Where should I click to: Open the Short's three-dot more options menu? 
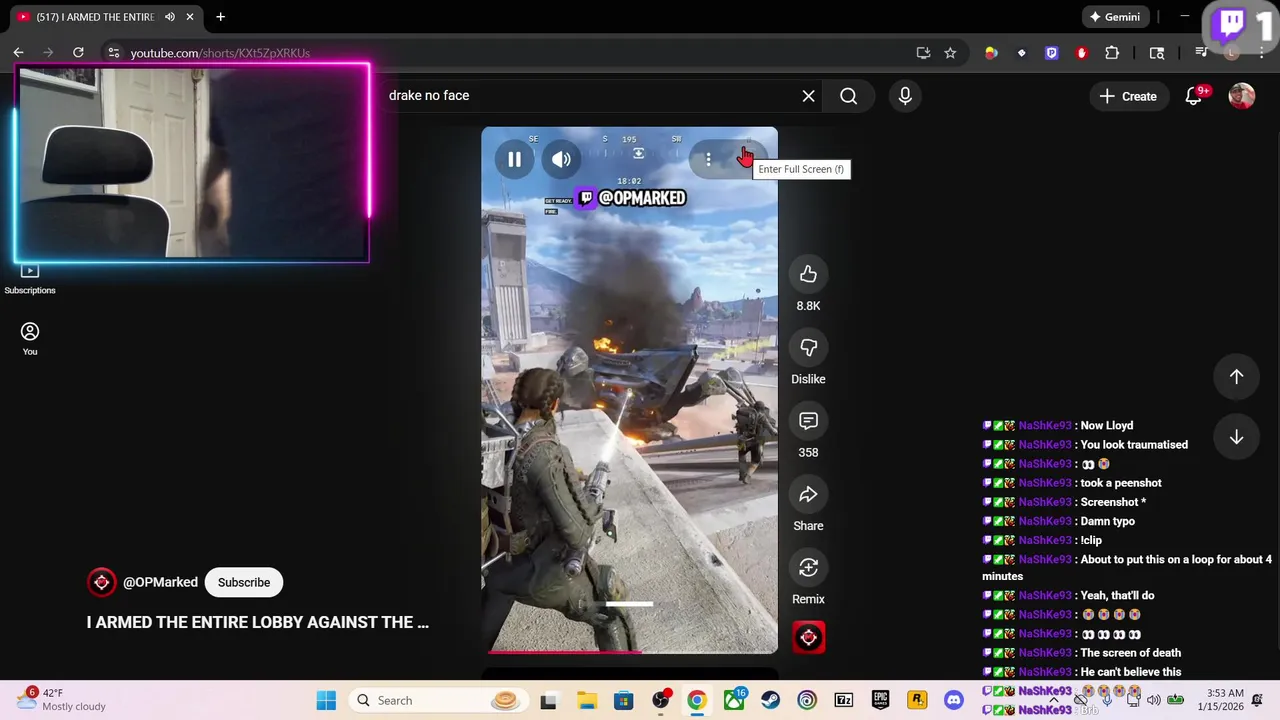point(708,159)
